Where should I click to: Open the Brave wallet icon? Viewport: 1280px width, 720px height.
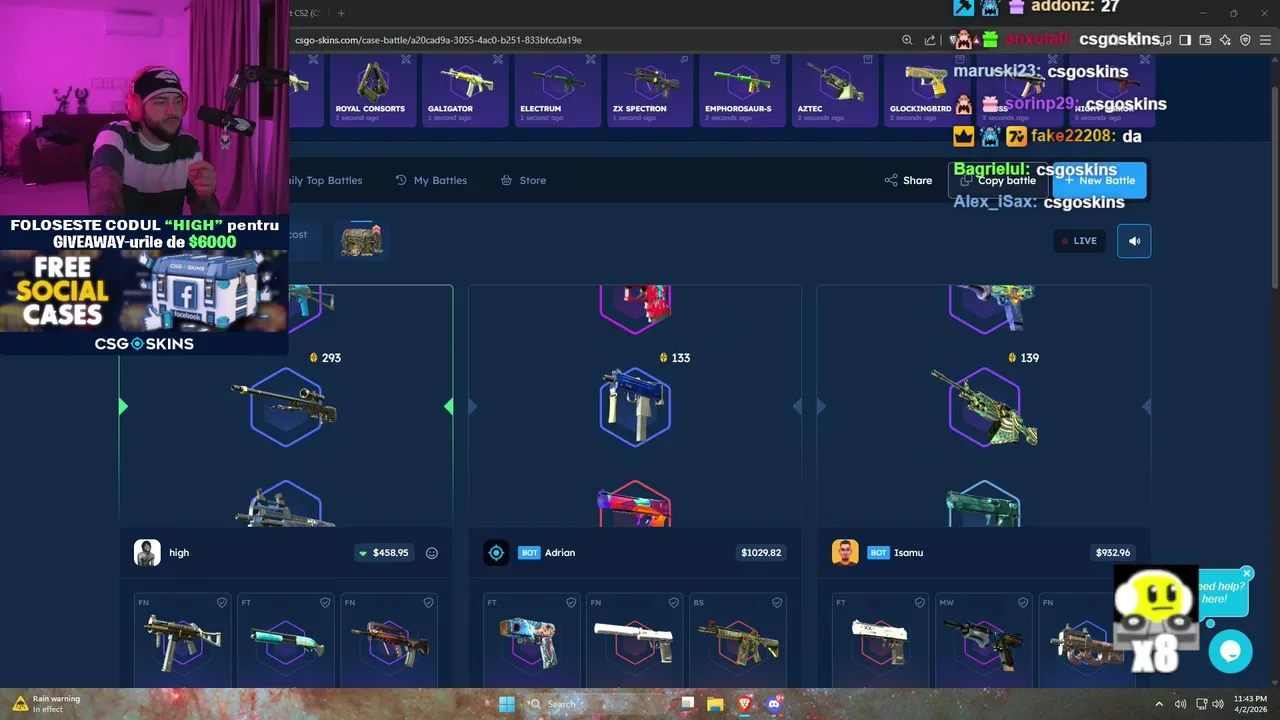click(1205, 40)
